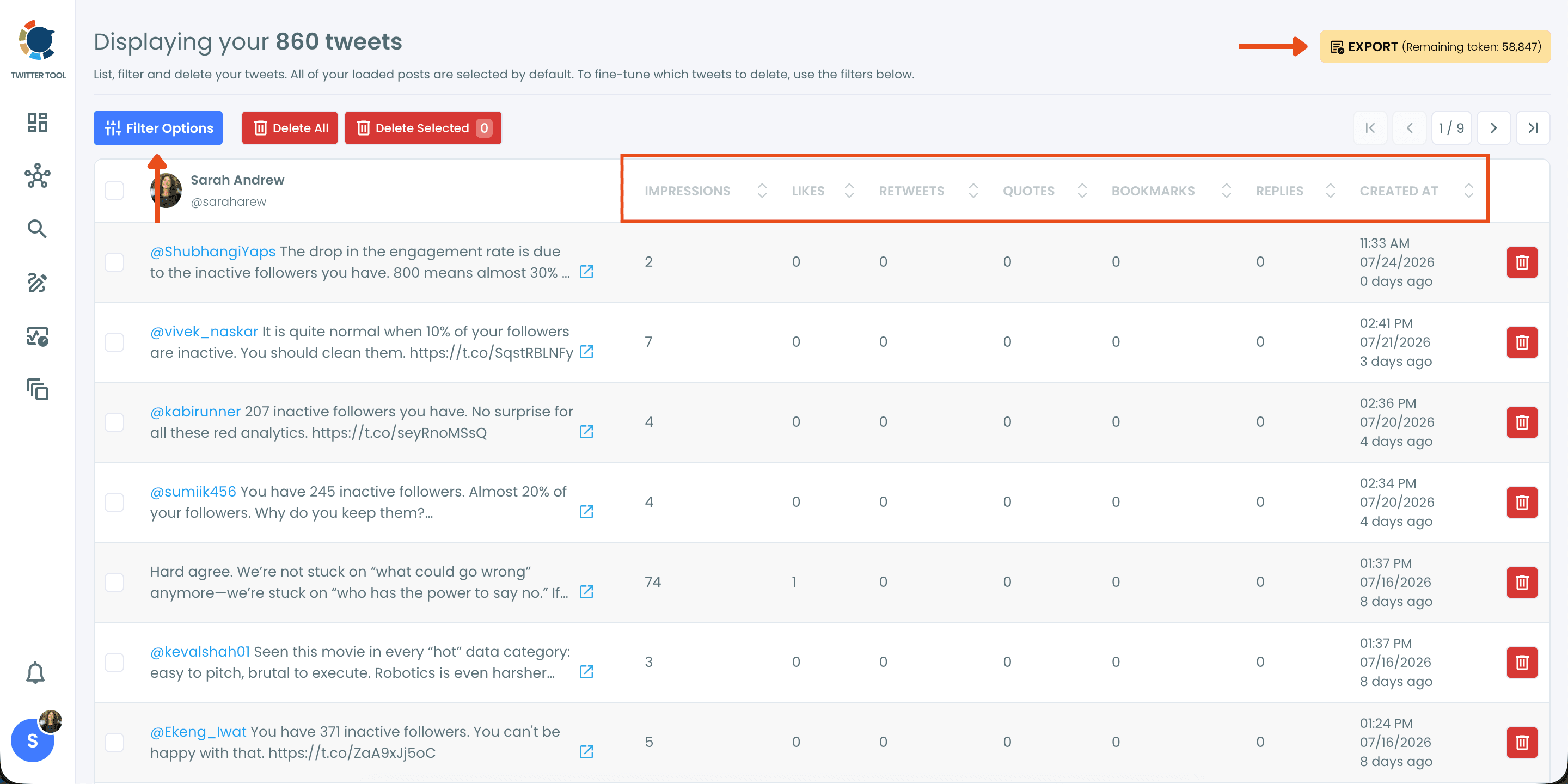Open the @ShubhangiYaps tweet external link icon
Viewport: 1568px width, 784px height.
586,272
